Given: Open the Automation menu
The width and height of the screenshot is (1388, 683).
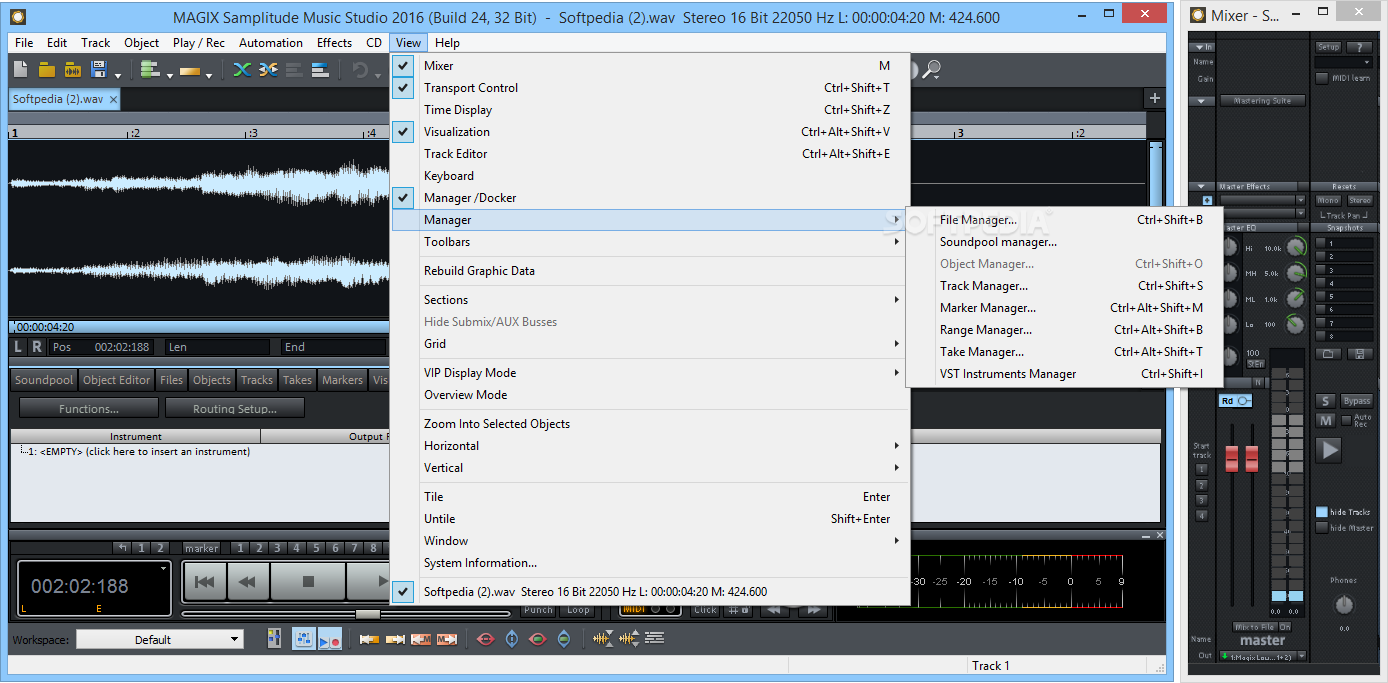Looking at the screenshot, I should pyautogui.click(x=271, y=43).
